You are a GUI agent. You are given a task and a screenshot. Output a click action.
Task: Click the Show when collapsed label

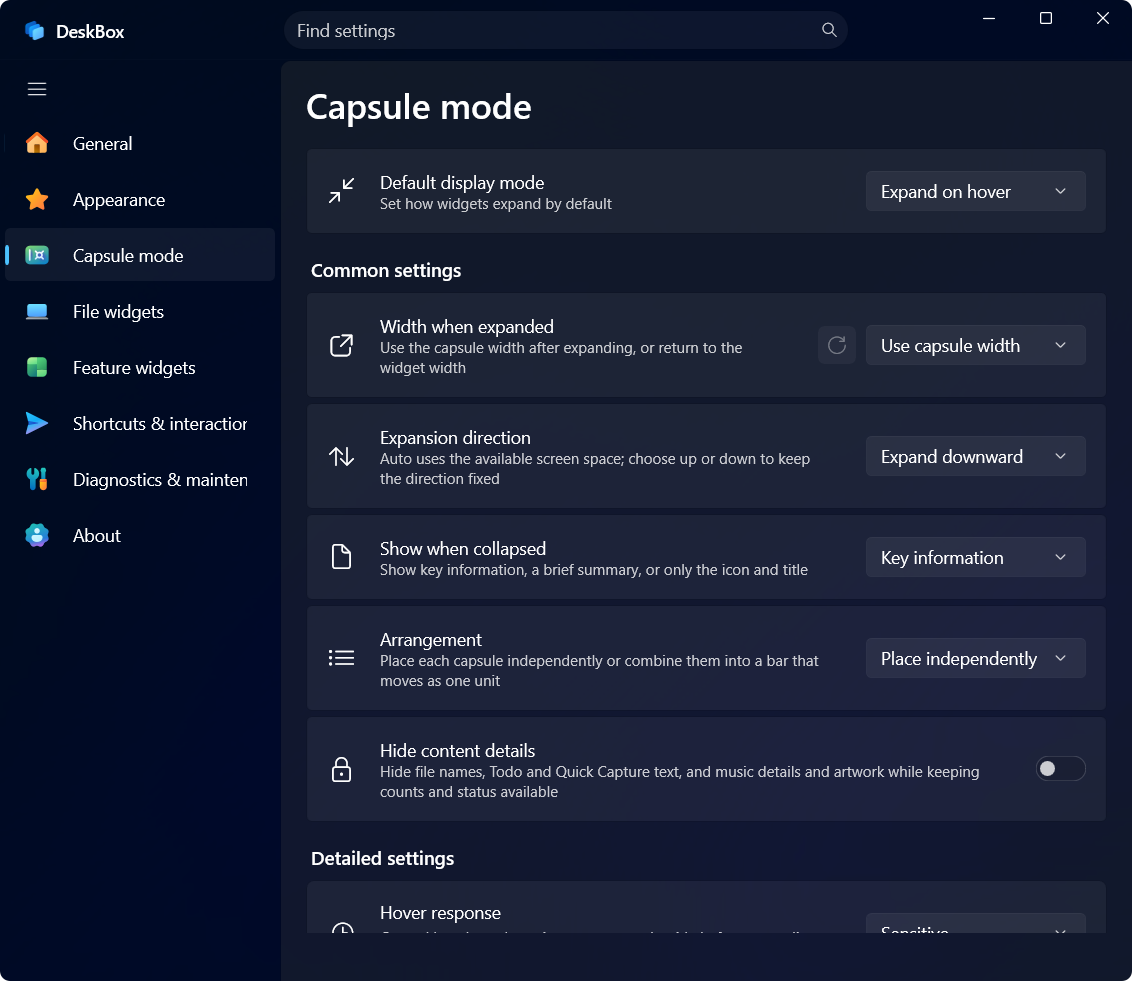463,549
